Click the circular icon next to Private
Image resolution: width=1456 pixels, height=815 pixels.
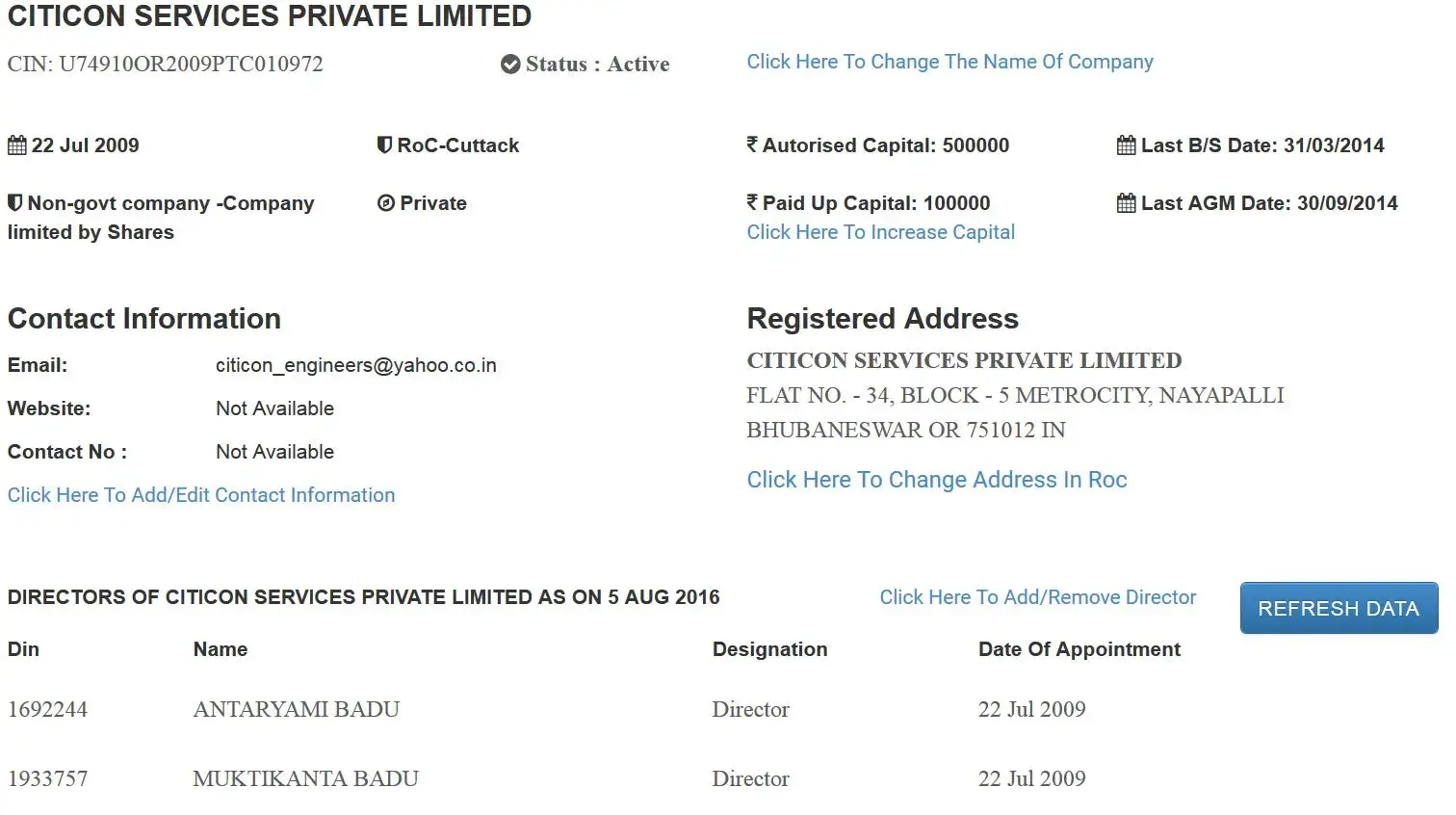point(386,203)
